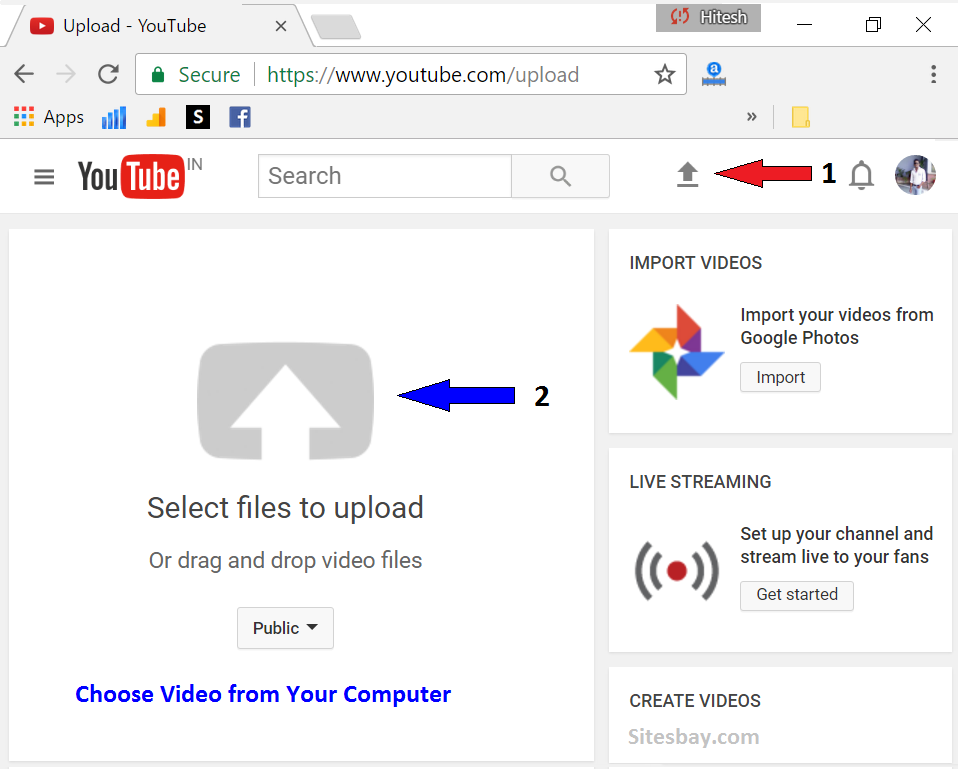
Task: Close the Upload - YouTube tab
Action: (280, 26)
